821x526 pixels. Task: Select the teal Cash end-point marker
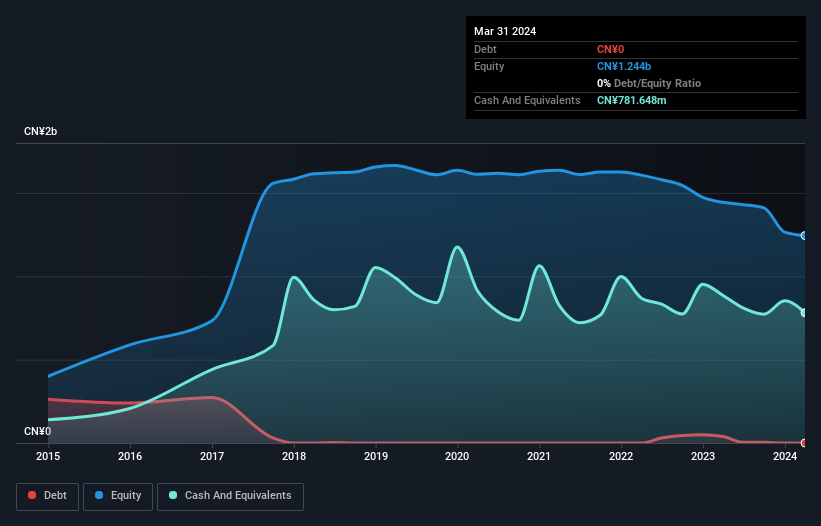coord(804,313)
